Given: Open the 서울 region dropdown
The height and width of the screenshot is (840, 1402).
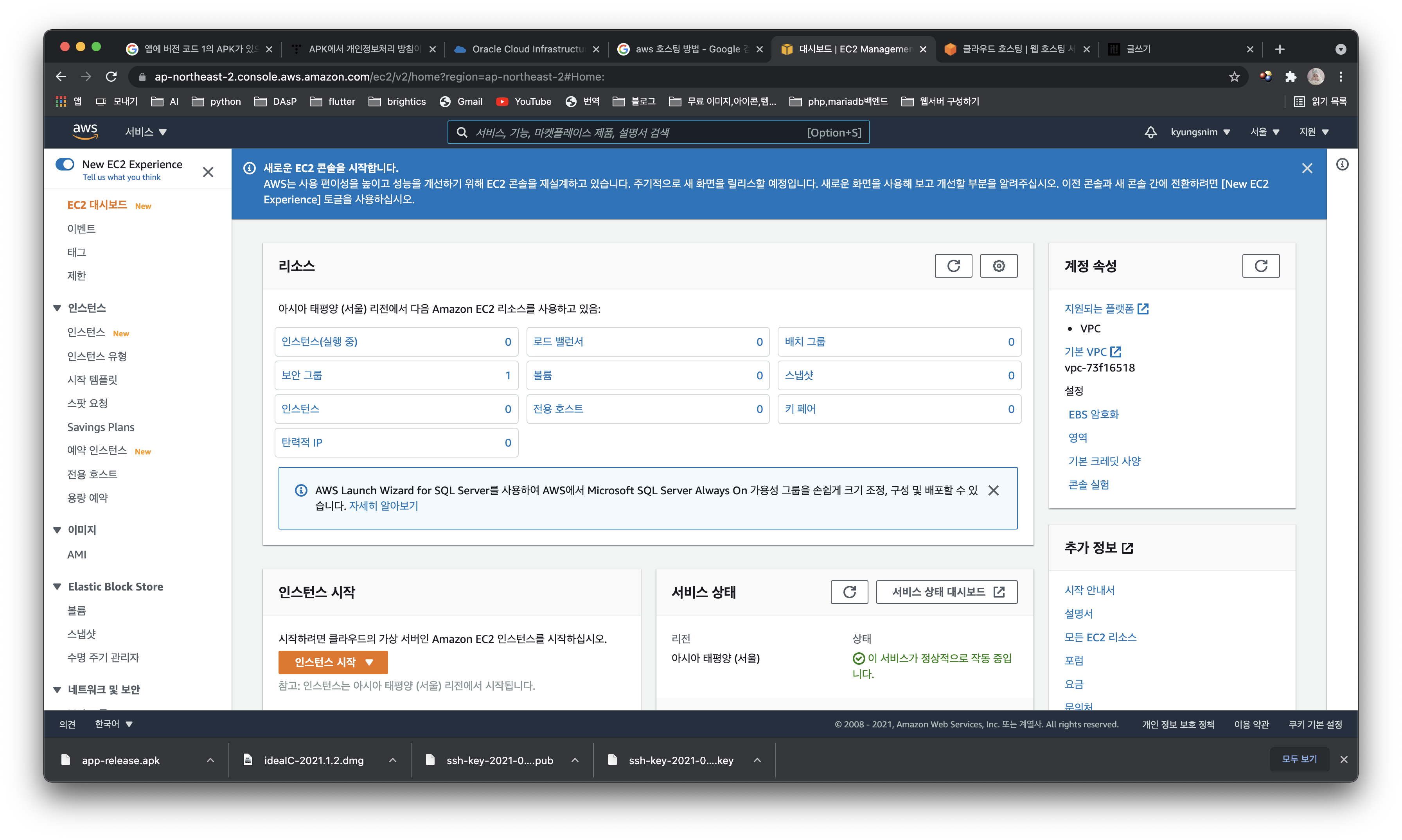Looking at the screenshot, I should (x=1264, y=132).
